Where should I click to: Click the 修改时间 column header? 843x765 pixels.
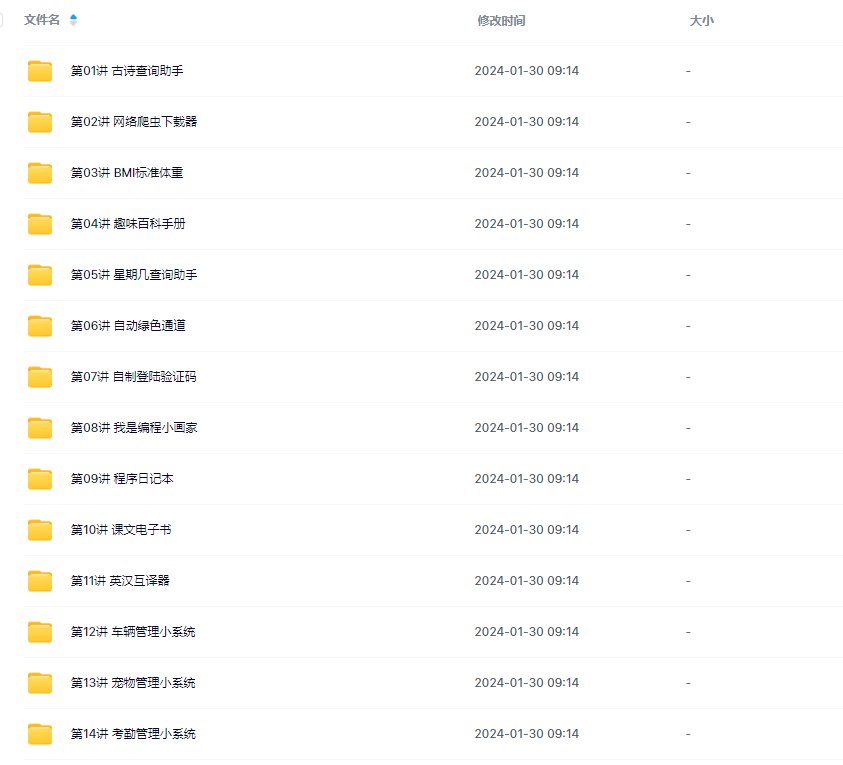pyautogui.click(x=500, y=19)
